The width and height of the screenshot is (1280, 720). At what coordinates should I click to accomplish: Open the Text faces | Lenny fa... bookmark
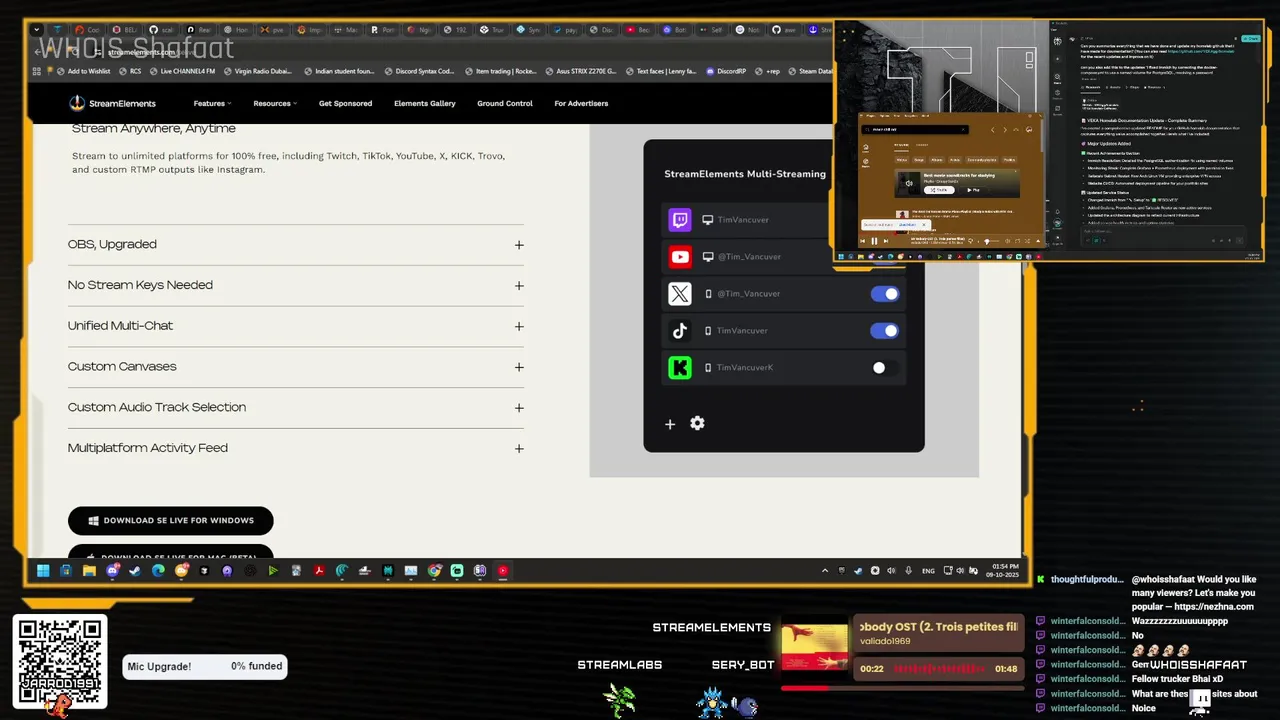coord(661,71)
